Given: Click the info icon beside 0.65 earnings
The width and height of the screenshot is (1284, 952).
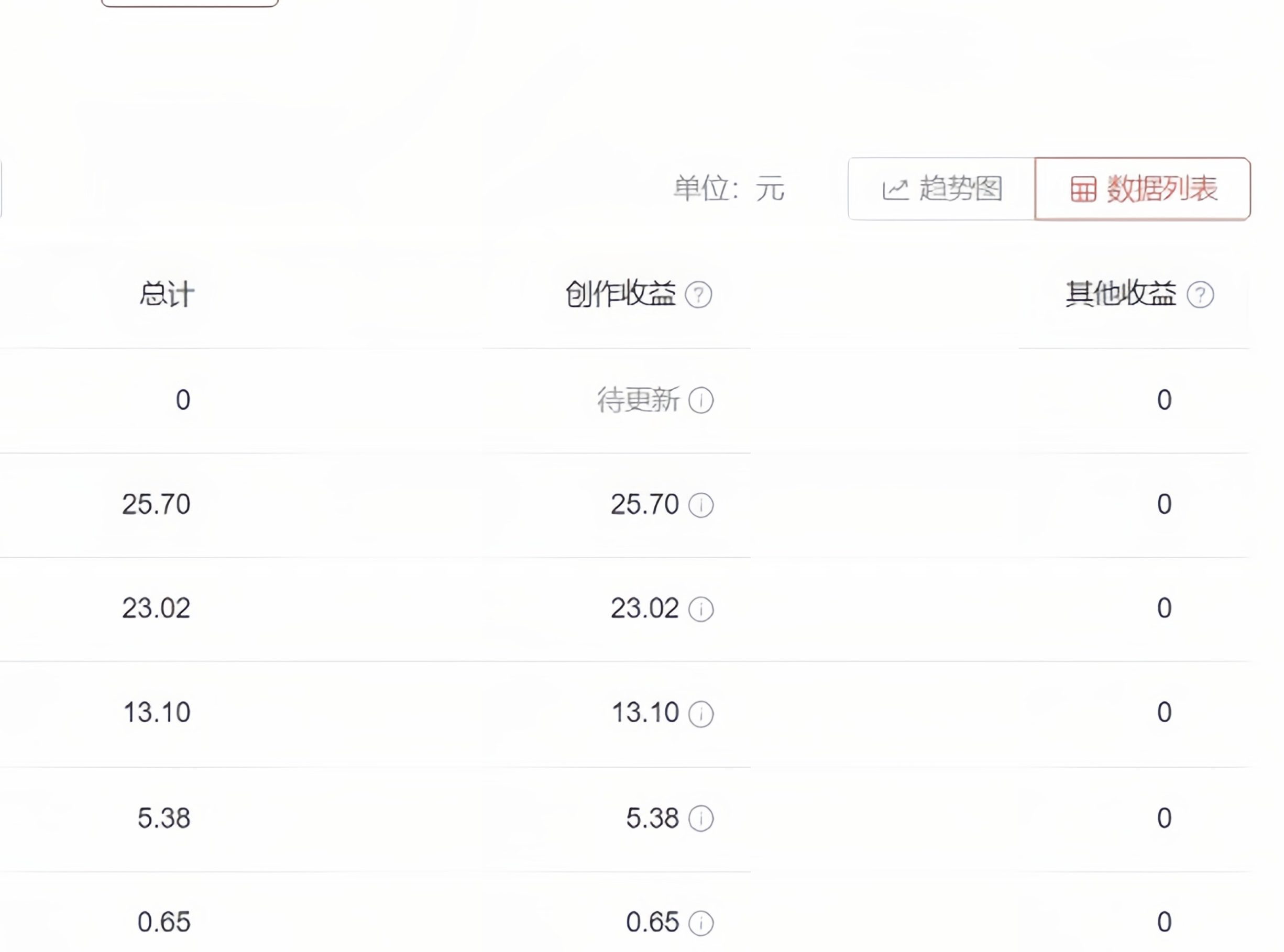Looking at the screenshot, I should (x=701, y=923).
